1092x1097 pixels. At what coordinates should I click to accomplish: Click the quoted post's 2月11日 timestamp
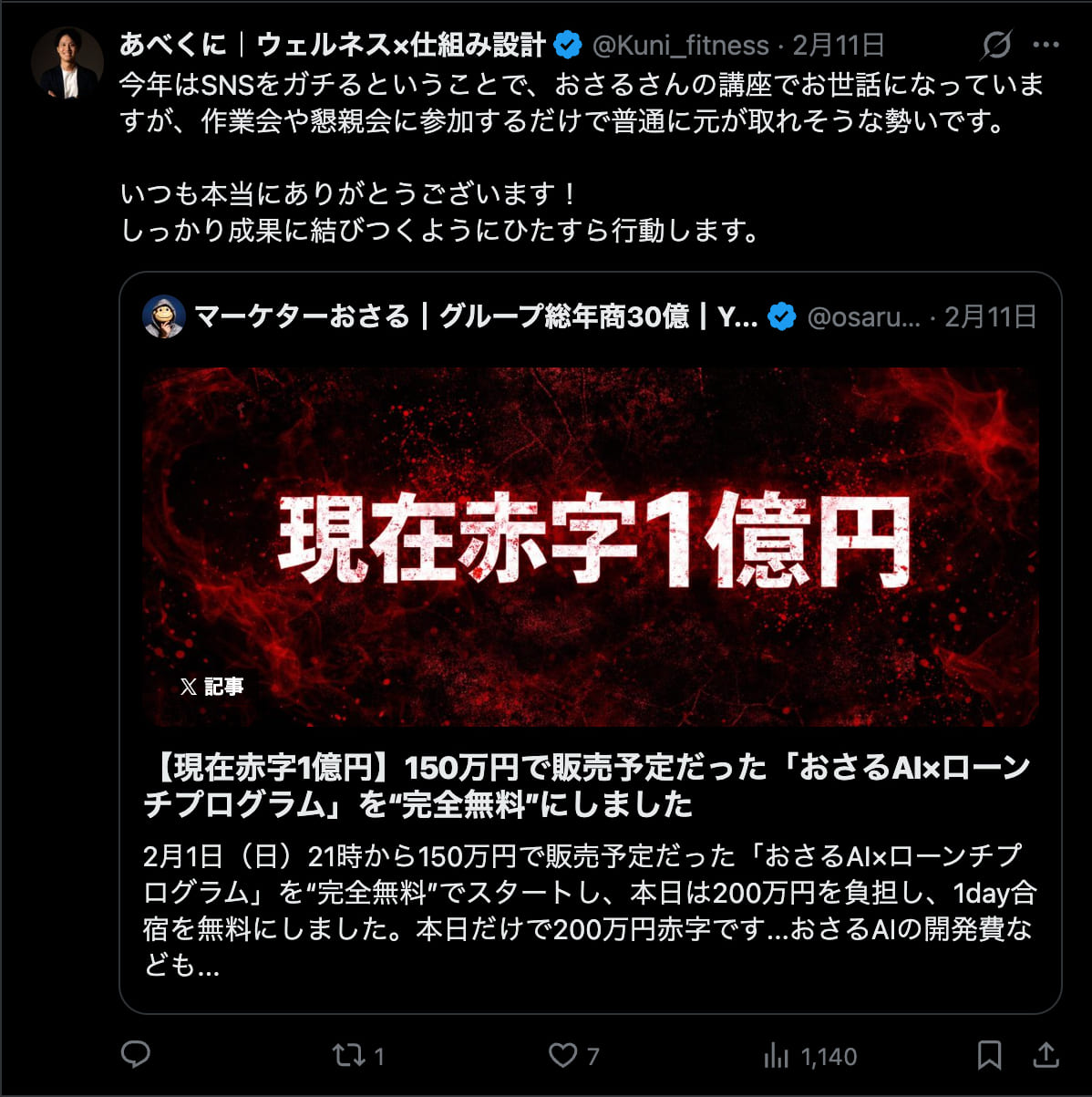(x=990, y=317)
